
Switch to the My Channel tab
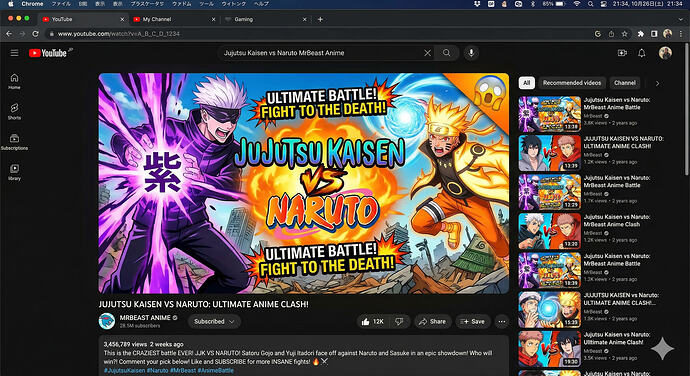pos(175,19)
